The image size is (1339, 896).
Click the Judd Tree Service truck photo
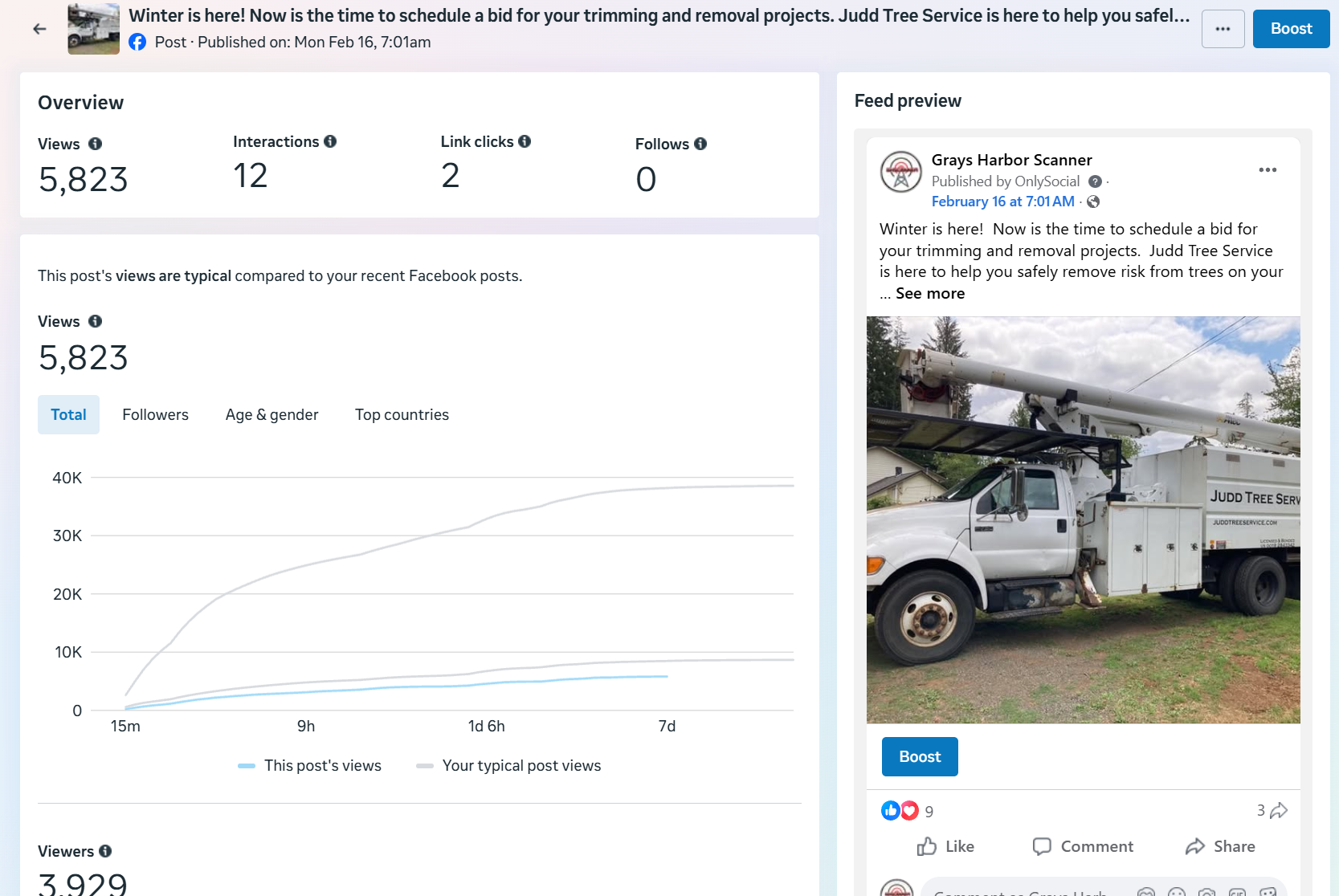(x=1083, y=519)
